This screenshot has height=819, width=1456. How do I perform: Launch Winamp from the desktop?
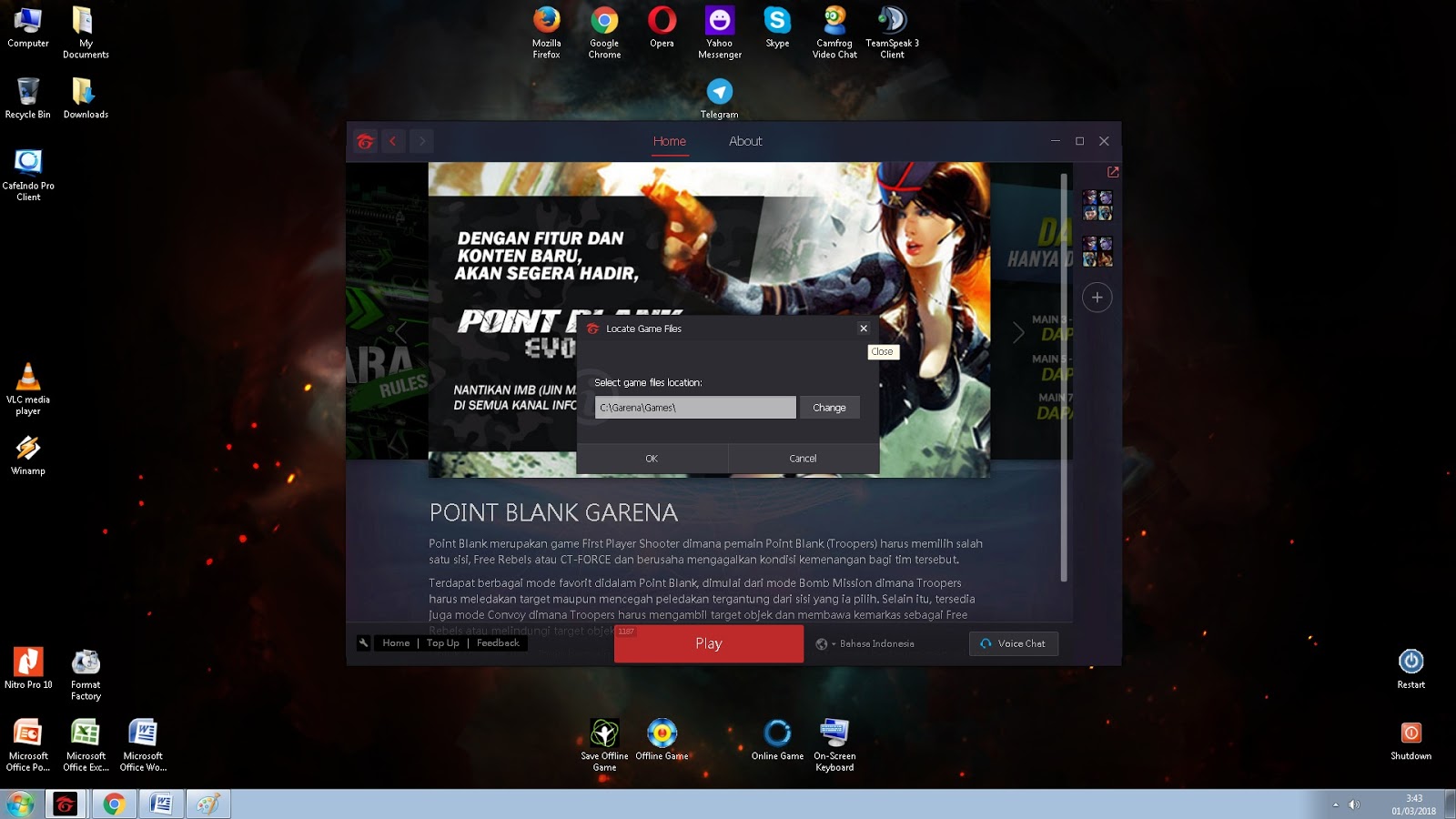pos(28,455)
